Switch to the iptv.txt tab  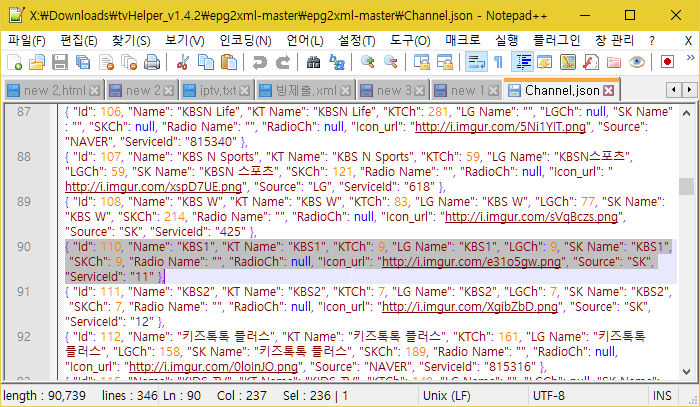coord(217,91)
